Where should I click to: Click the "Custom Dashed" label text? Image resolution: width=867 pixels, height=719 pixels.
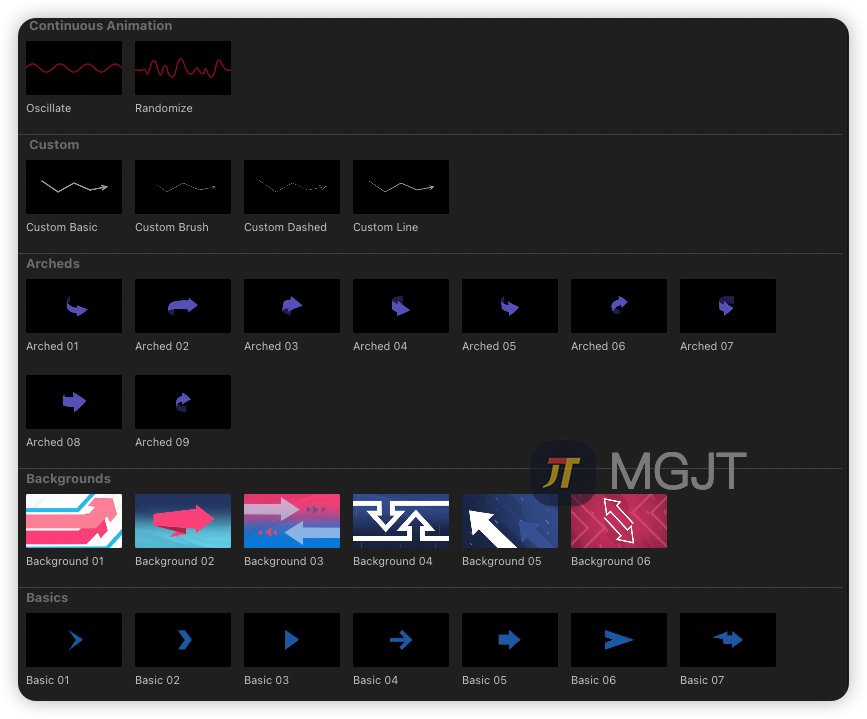pos(285,227)
